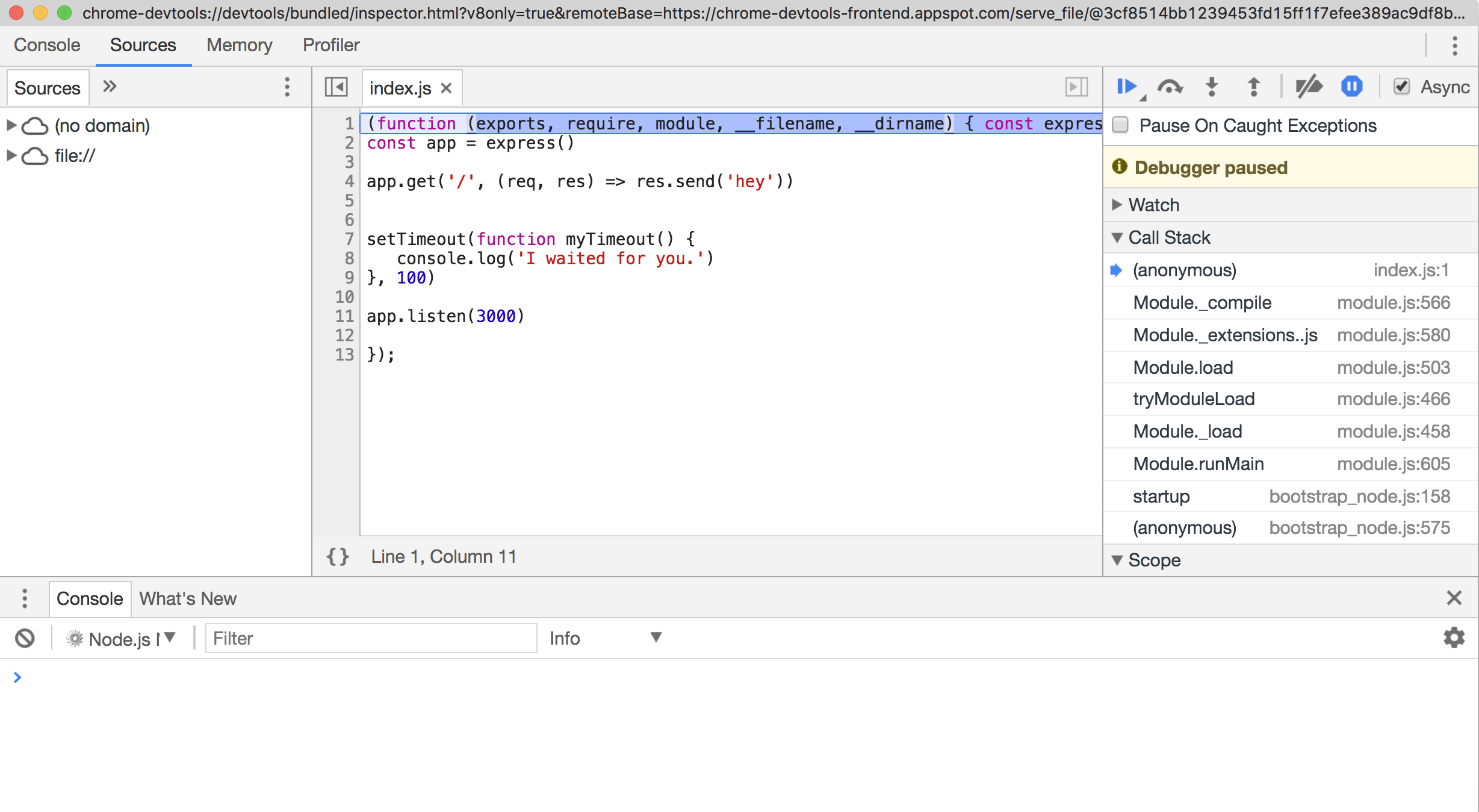Screen dimensions: 1479x812
Task: Open console settings gear
Action: tap(1454, 637)
